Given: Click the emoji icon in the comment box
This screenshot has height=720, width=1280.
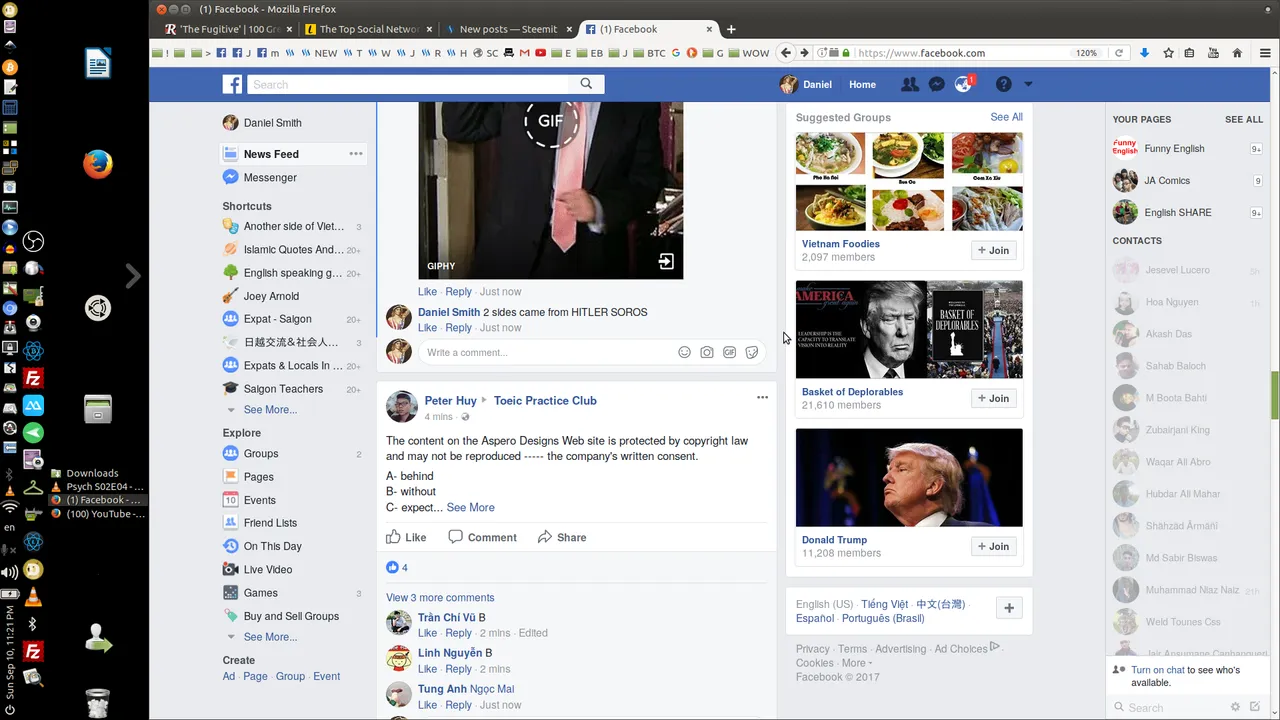Looking at the screenshot, I should pyautogui.click(x=685, y=352).
